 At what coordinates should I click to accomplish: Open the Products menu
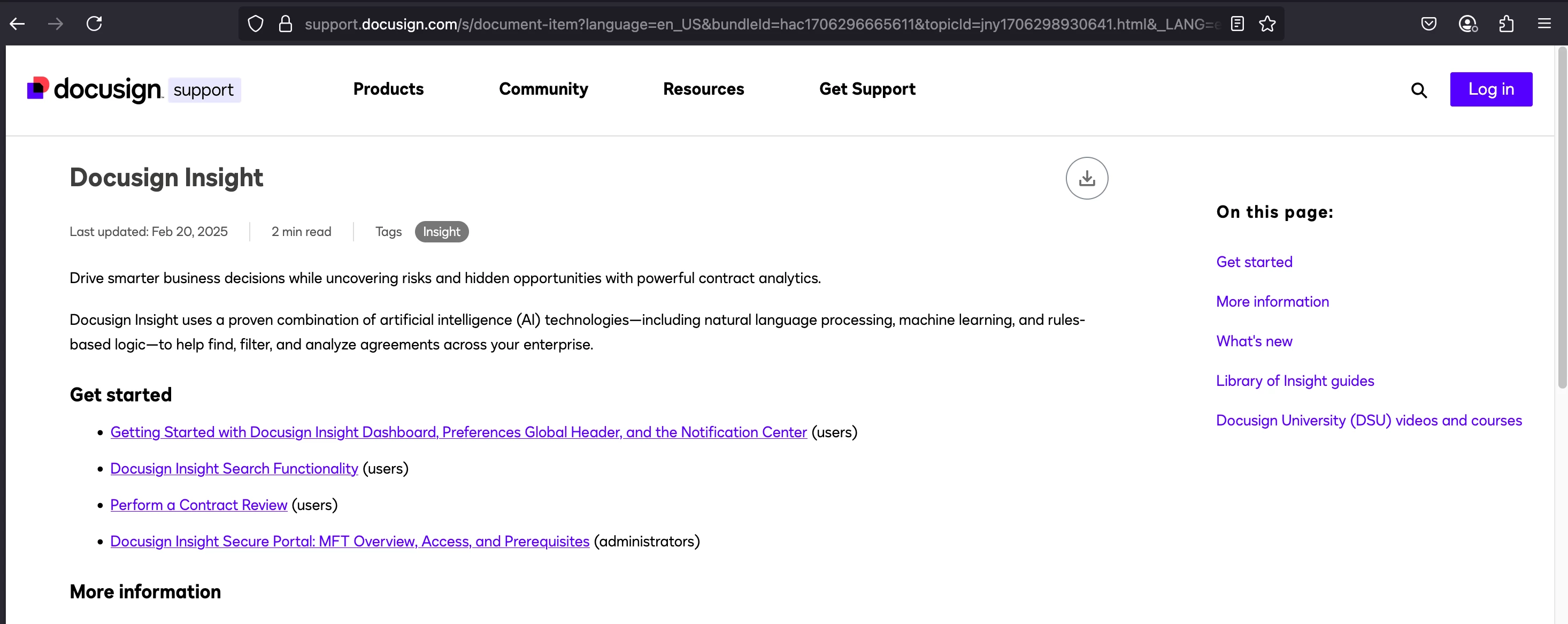388,89
